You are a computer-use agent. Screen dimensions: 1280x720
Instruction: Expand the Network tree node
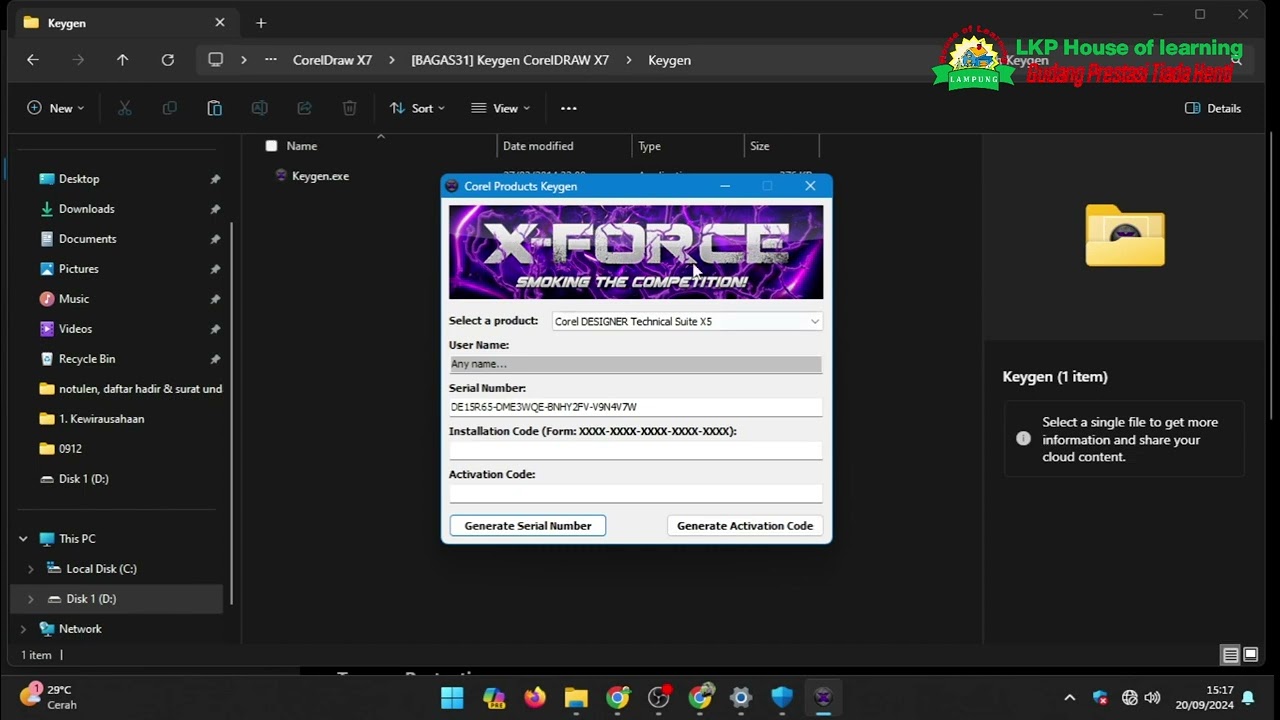click(23, 629)
